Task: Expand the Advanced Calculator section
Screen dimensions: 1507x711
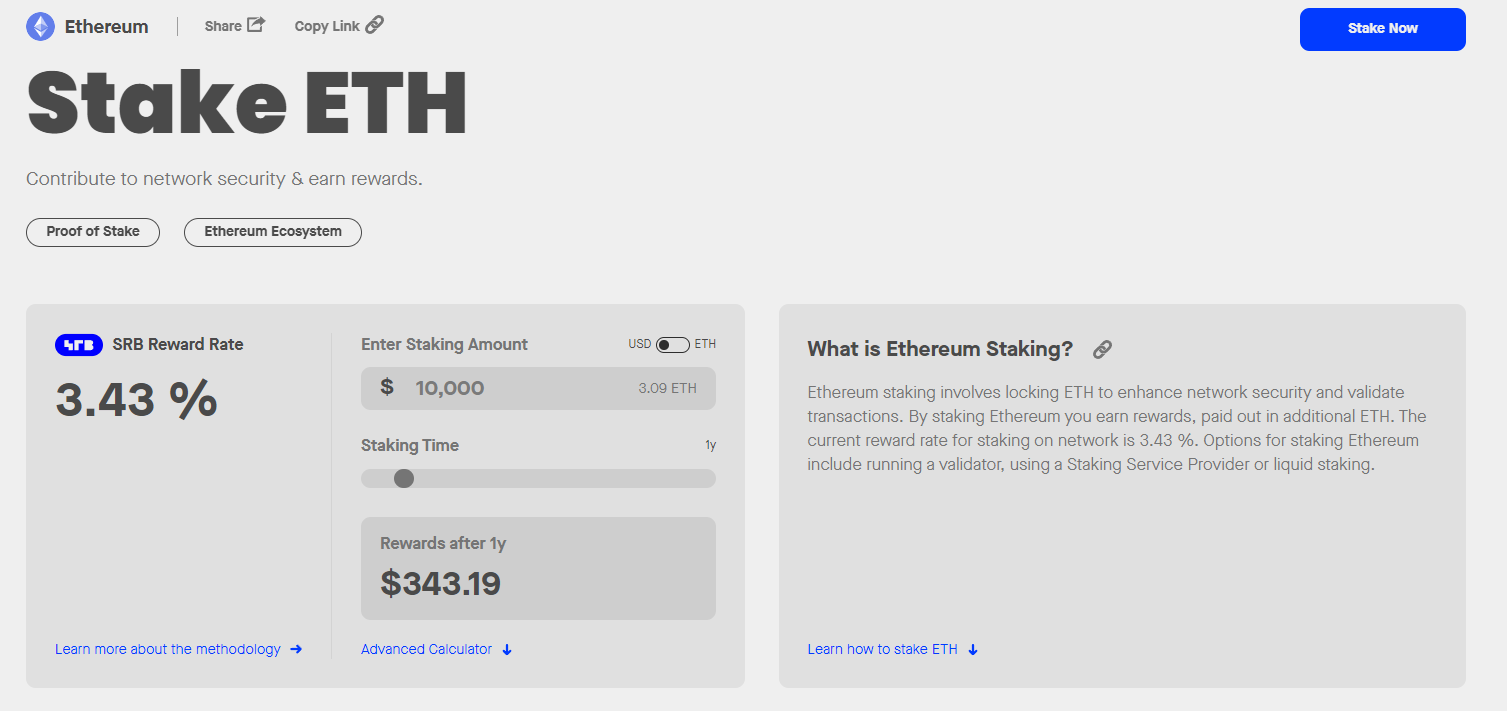Action: pyautogui.click(x=426, y=649)
